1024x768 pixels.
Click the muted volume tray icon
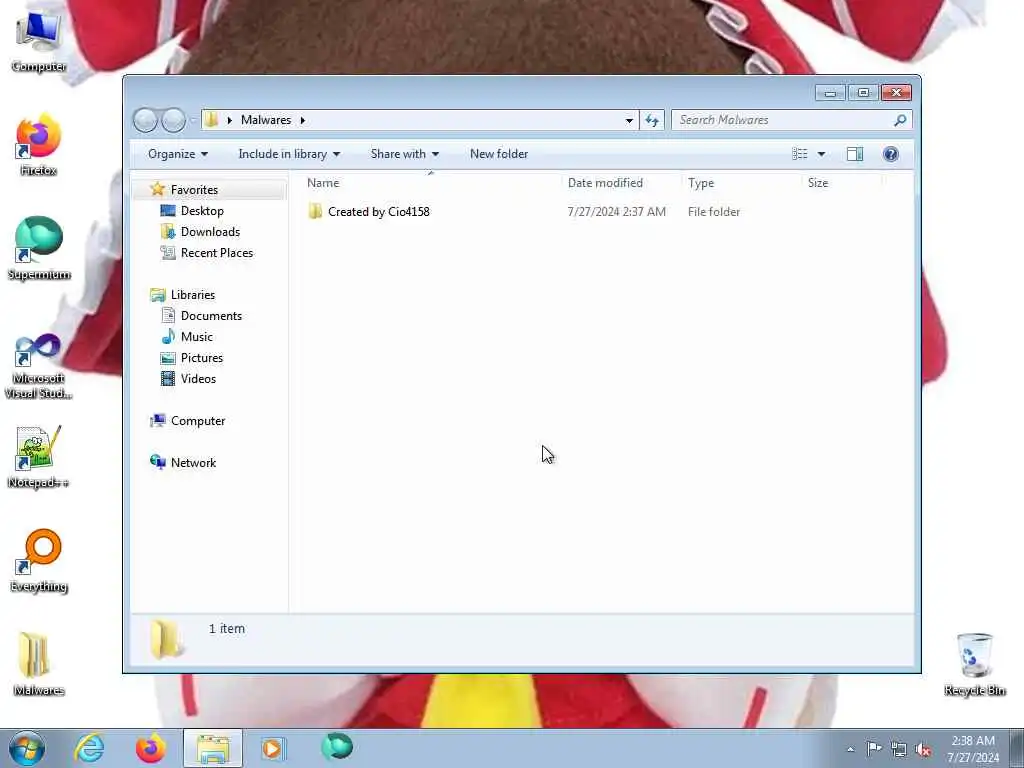(x=923, y=749)
